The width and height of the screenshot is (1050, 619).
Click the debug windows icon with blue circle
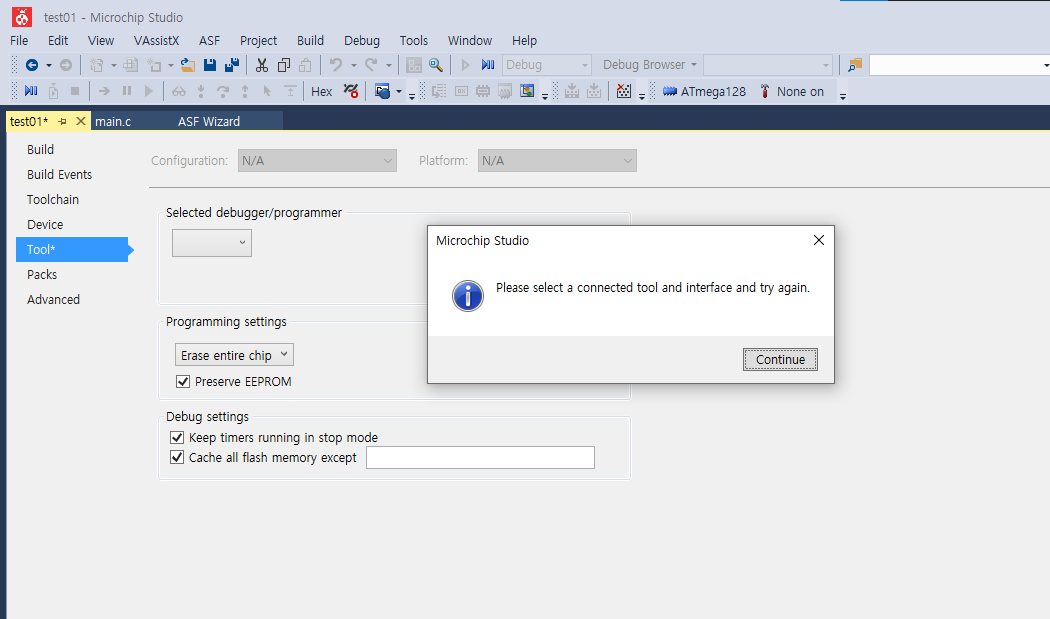pos(382,91)
